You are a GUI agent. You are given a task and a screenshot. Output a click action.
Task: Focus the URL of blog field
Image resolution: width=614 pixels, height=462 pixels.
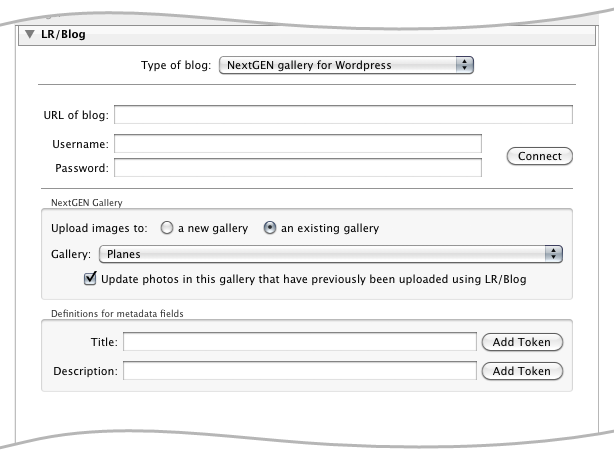(x=343, y=115)
